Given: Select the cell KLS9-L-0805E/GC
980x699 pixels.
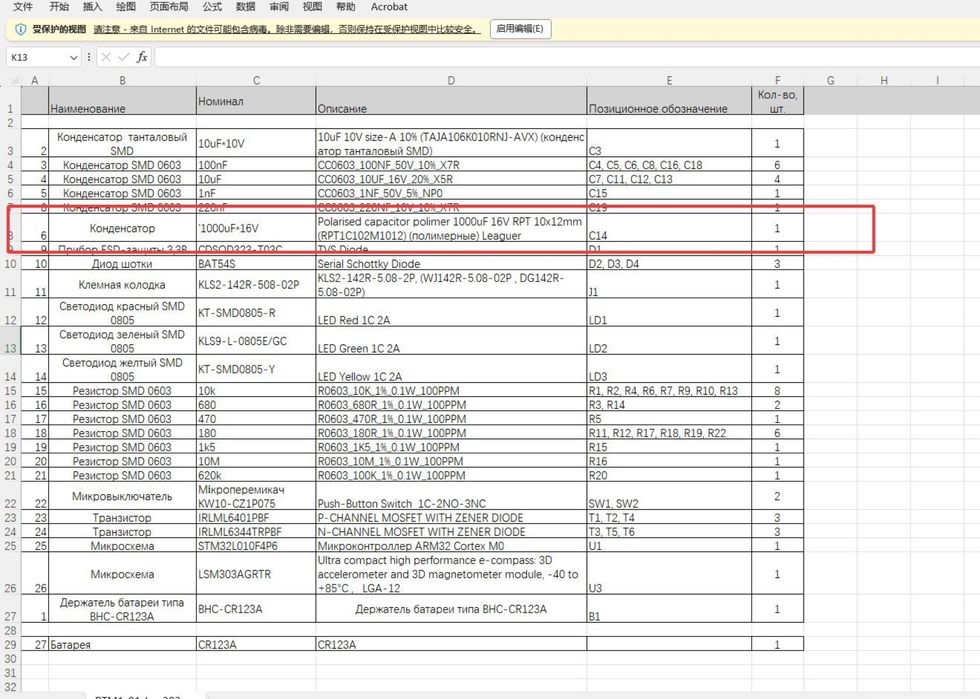Looking at the screenshot, I should pos(256,341).
